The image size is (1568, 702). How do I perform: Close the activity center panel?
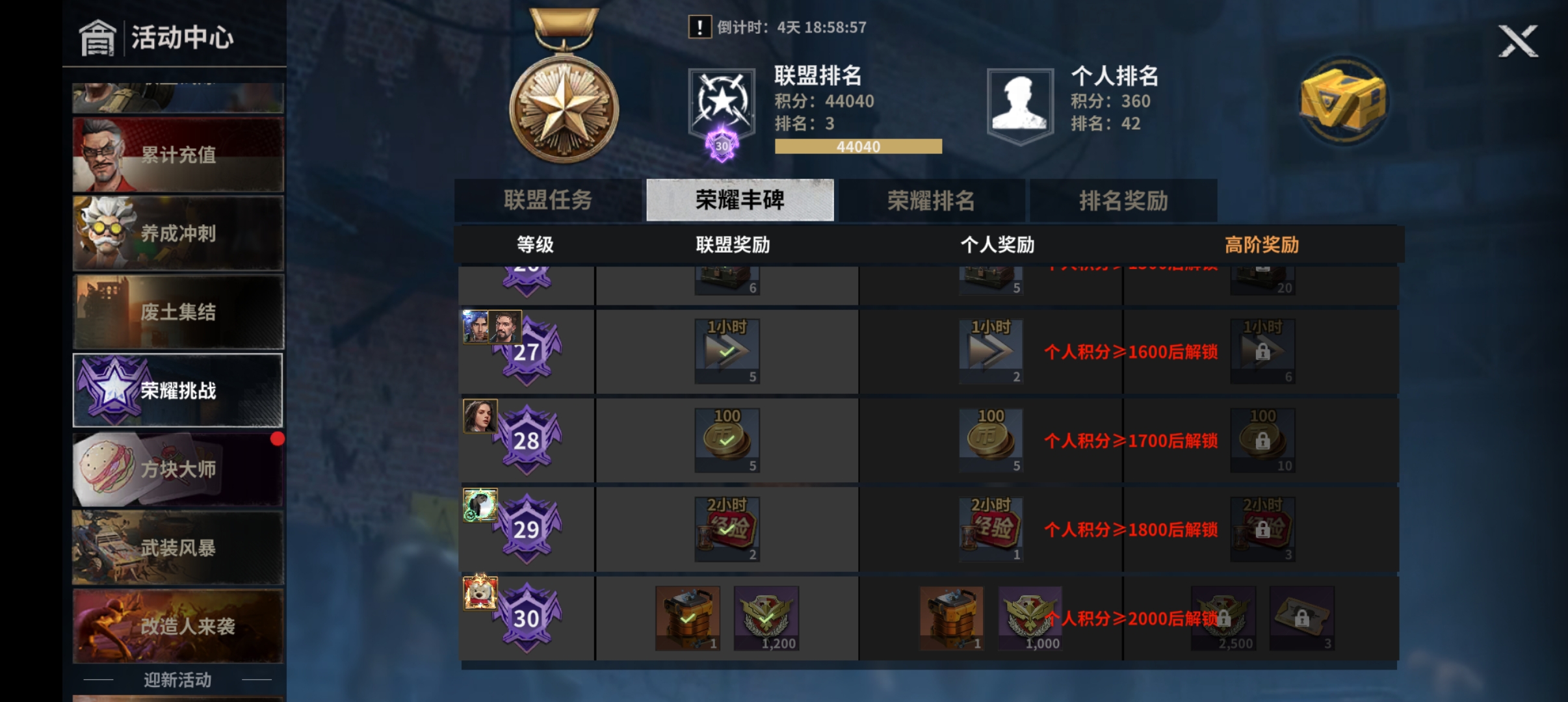coord(1518,42)
